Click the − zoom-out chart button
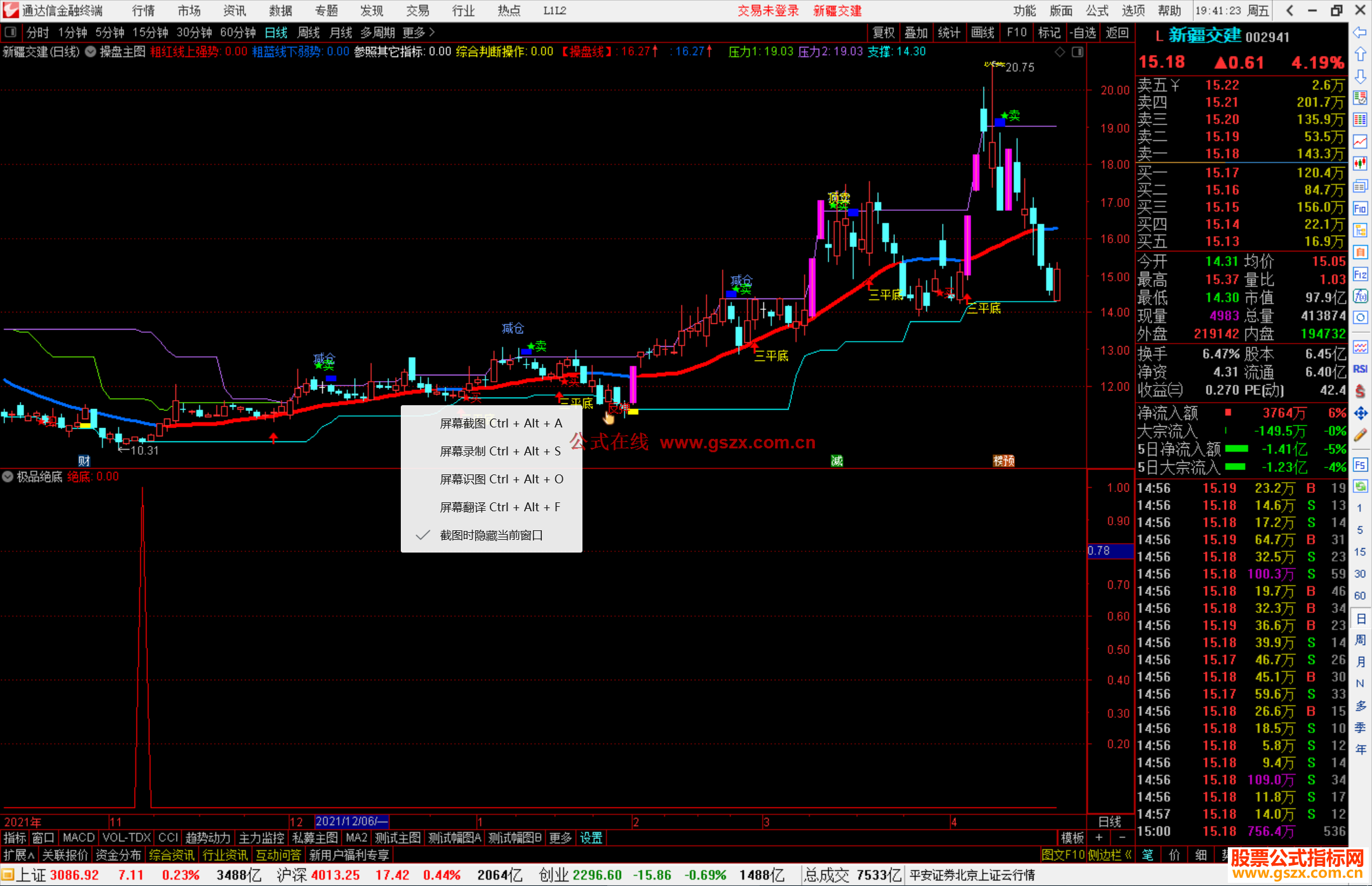The image size is (1372, 886). coord(1122,838)
